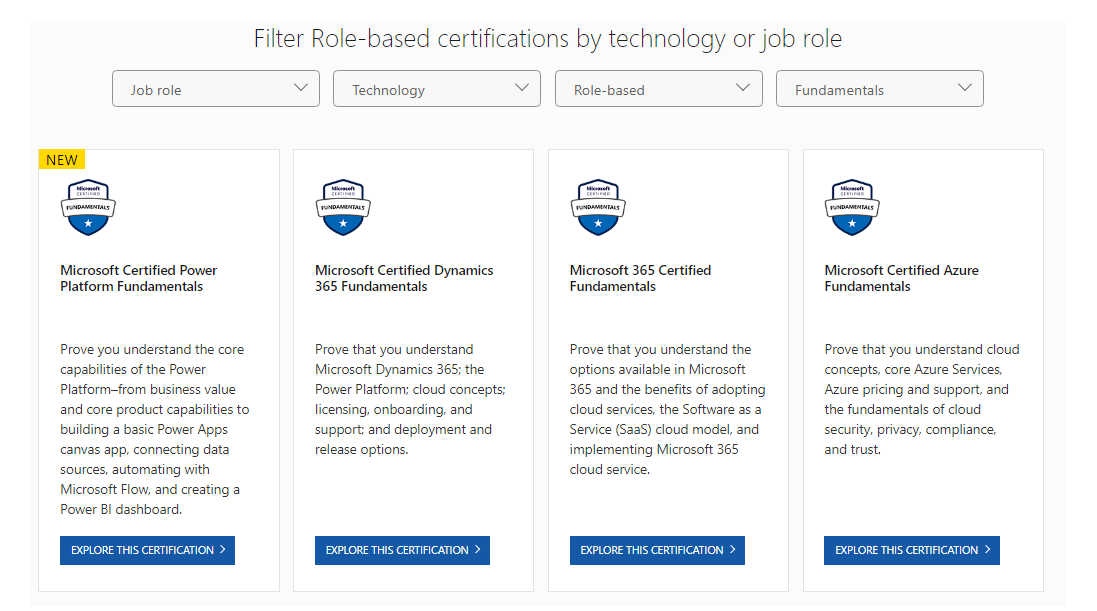Click the Filter Role-based certifications heading
Screen dimensions: 1097x611
tap(548, 38)
